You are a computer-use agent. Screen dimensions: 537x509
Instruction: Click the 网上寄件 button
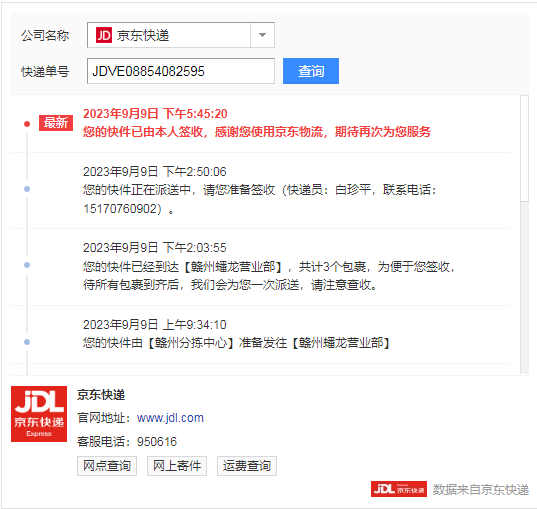tap(177, 466)
